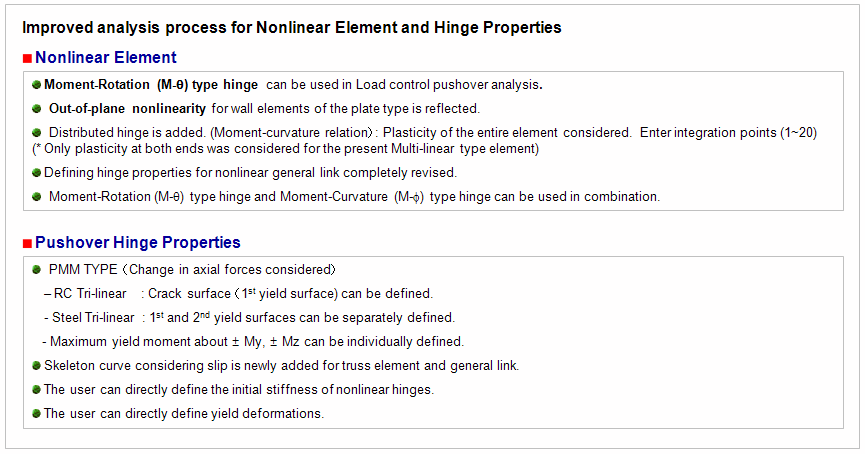
Task: Click bullet before Defining hinge properties line
Action: click(37, 172)
